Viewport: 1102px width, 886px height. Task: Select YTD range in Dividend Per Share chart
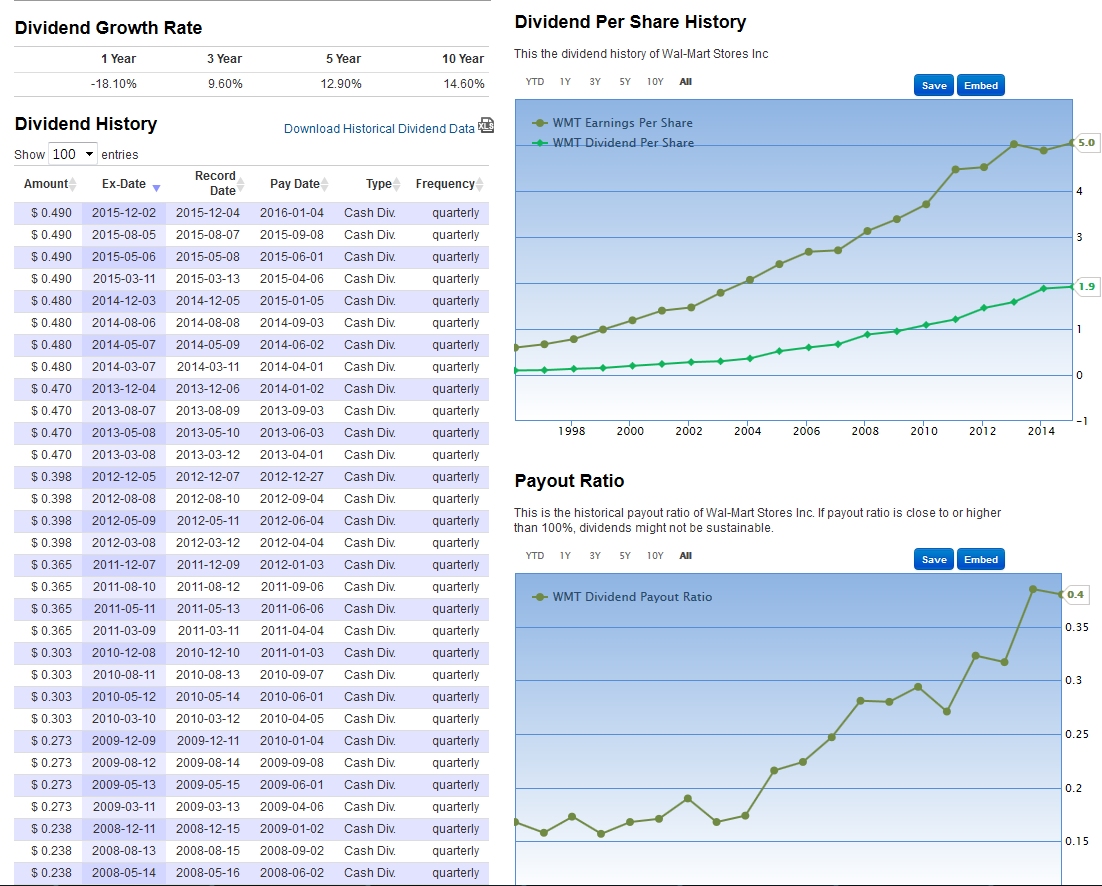pyautogui.click(x=534, y=82)
